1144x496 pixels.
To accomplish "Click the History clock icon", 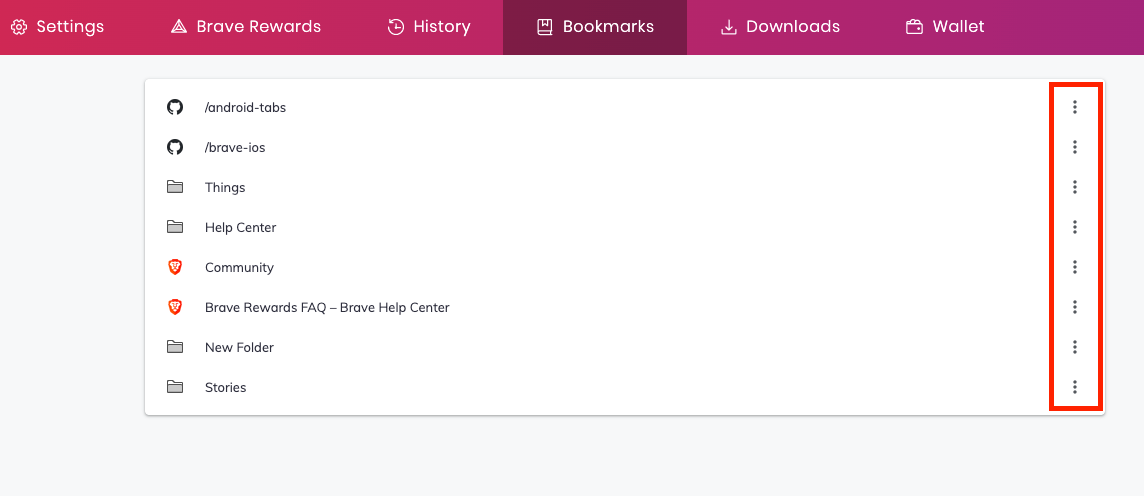I will pos(395,27).
